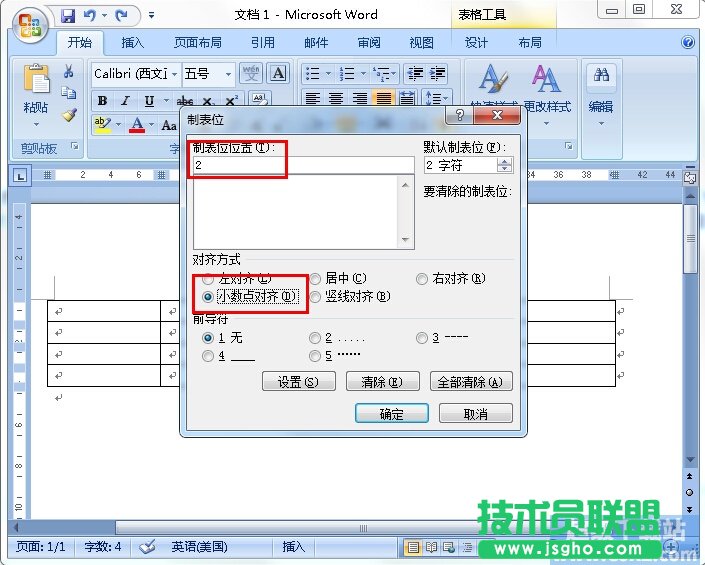Click the Bold formatting icon
The height and width of the screenshot is (565, 705).
(x=102, y=101)
